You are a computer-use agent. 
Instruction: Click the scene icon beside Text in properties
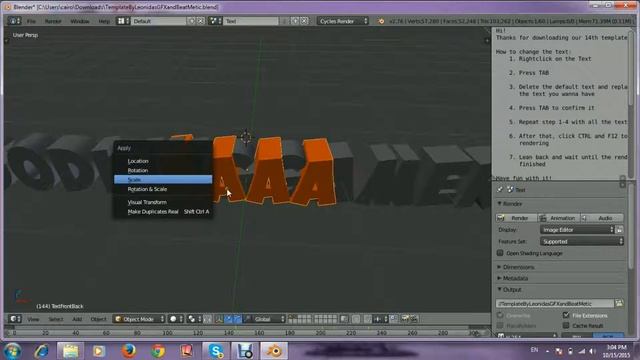pos(510,189)
